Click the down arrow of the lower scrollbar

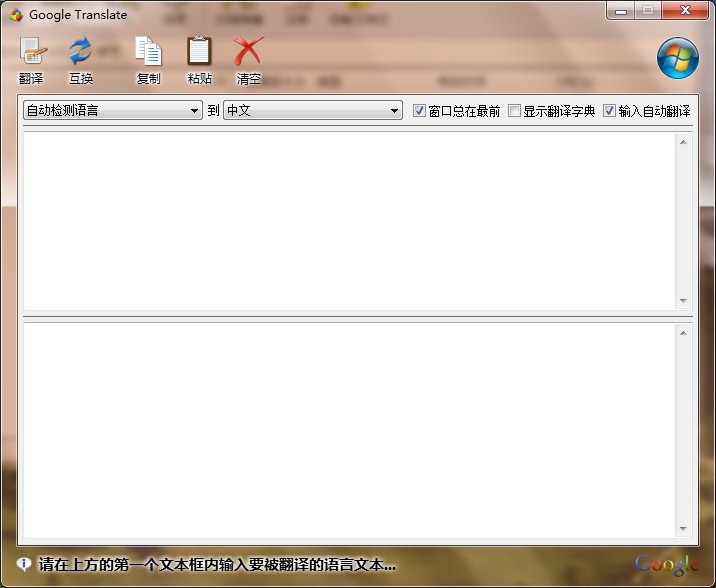coord(683,529)
